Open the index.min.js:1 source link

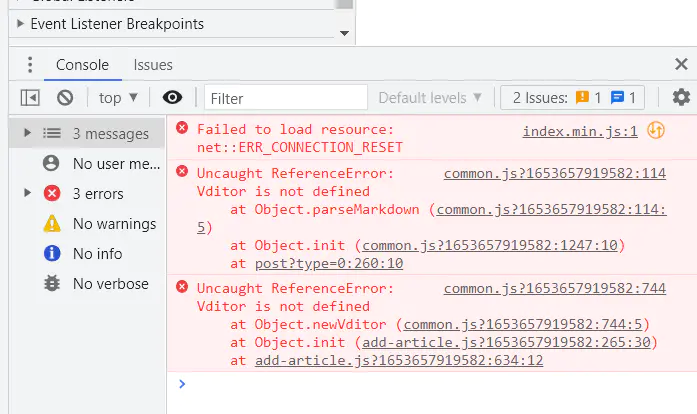(x=580, y=131)
